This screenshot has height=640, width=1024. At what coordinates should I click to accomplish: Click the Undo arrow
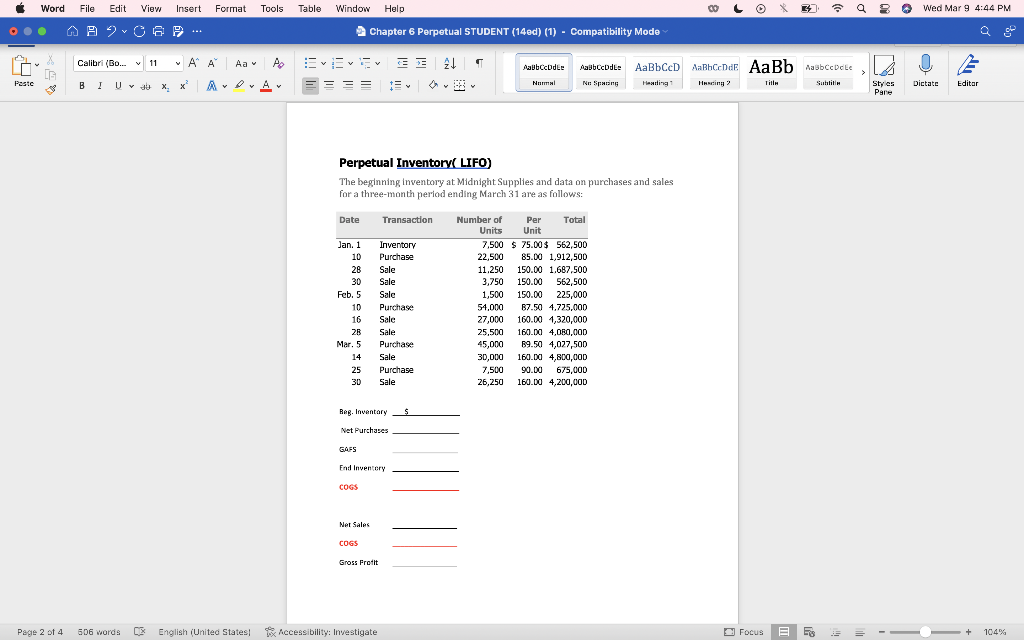point(112,31)
